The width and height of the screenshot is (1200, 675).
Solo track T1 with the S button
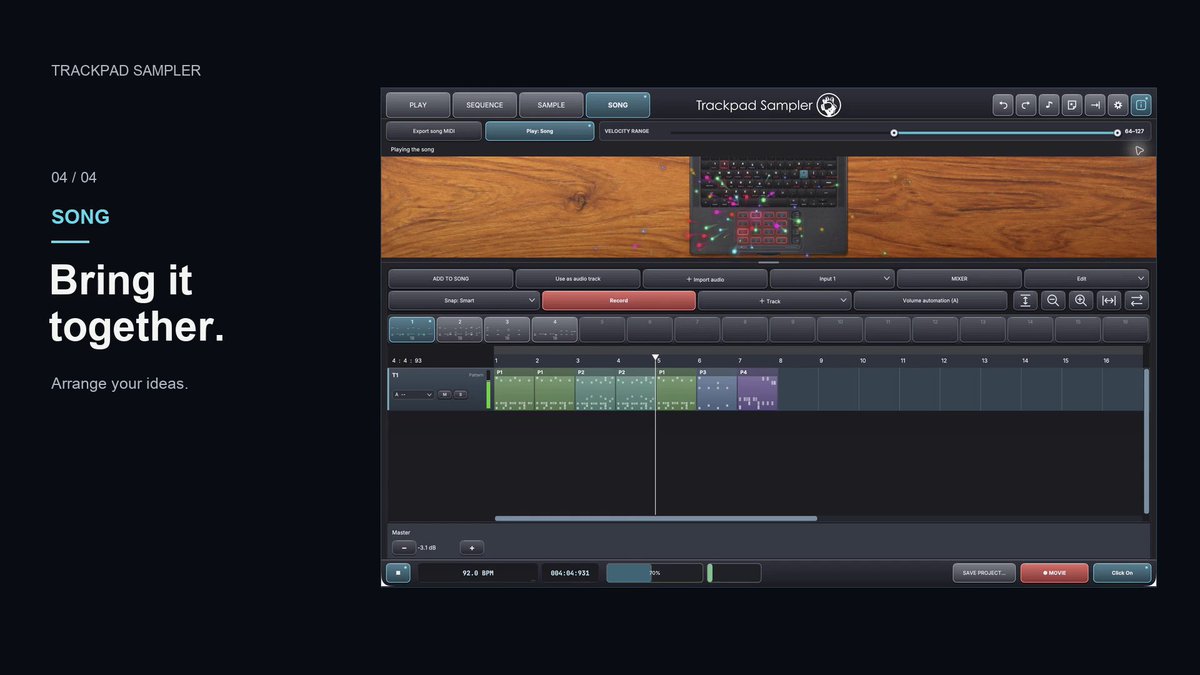click(460, 395)
